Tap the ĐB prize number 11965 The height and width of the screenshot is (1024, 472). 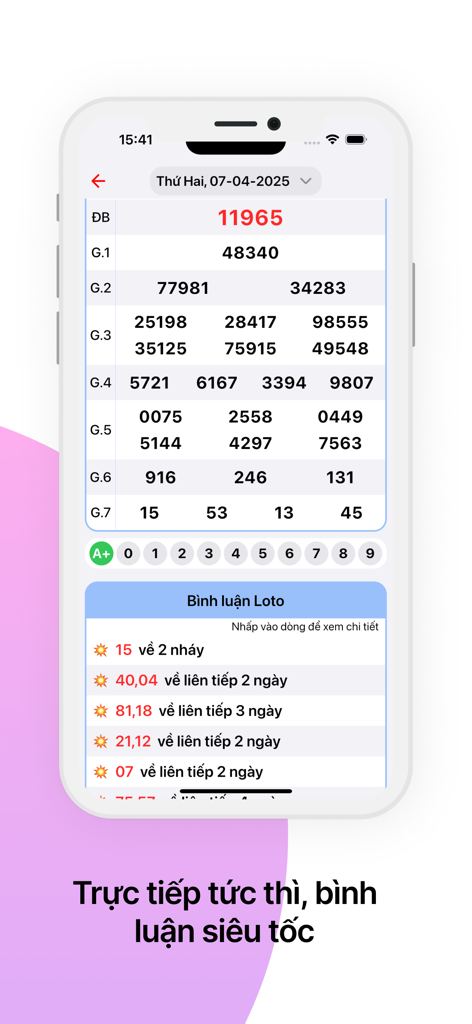(251, 217)
